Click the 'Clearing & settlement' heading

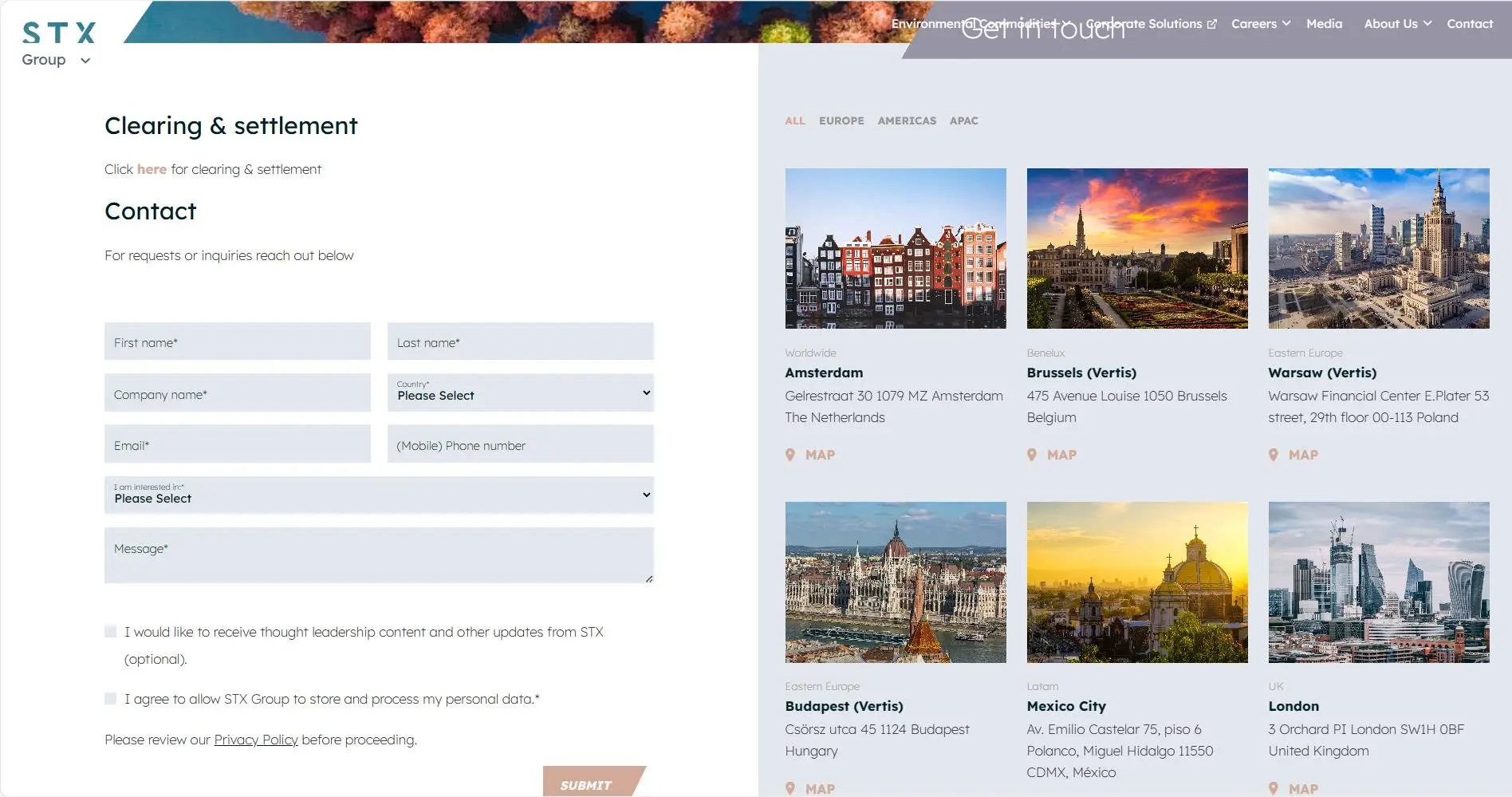[231, 126]
